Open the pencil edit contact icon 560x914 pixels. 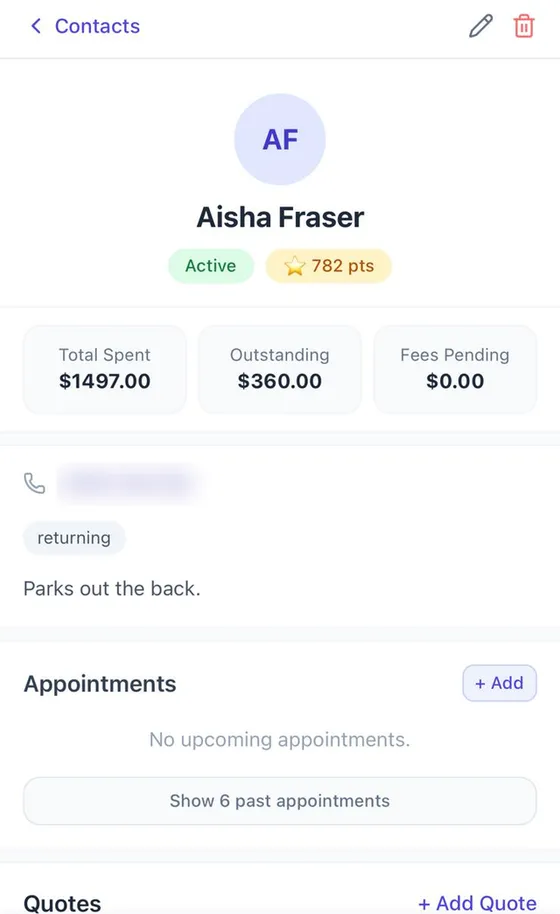pos(481,26)
